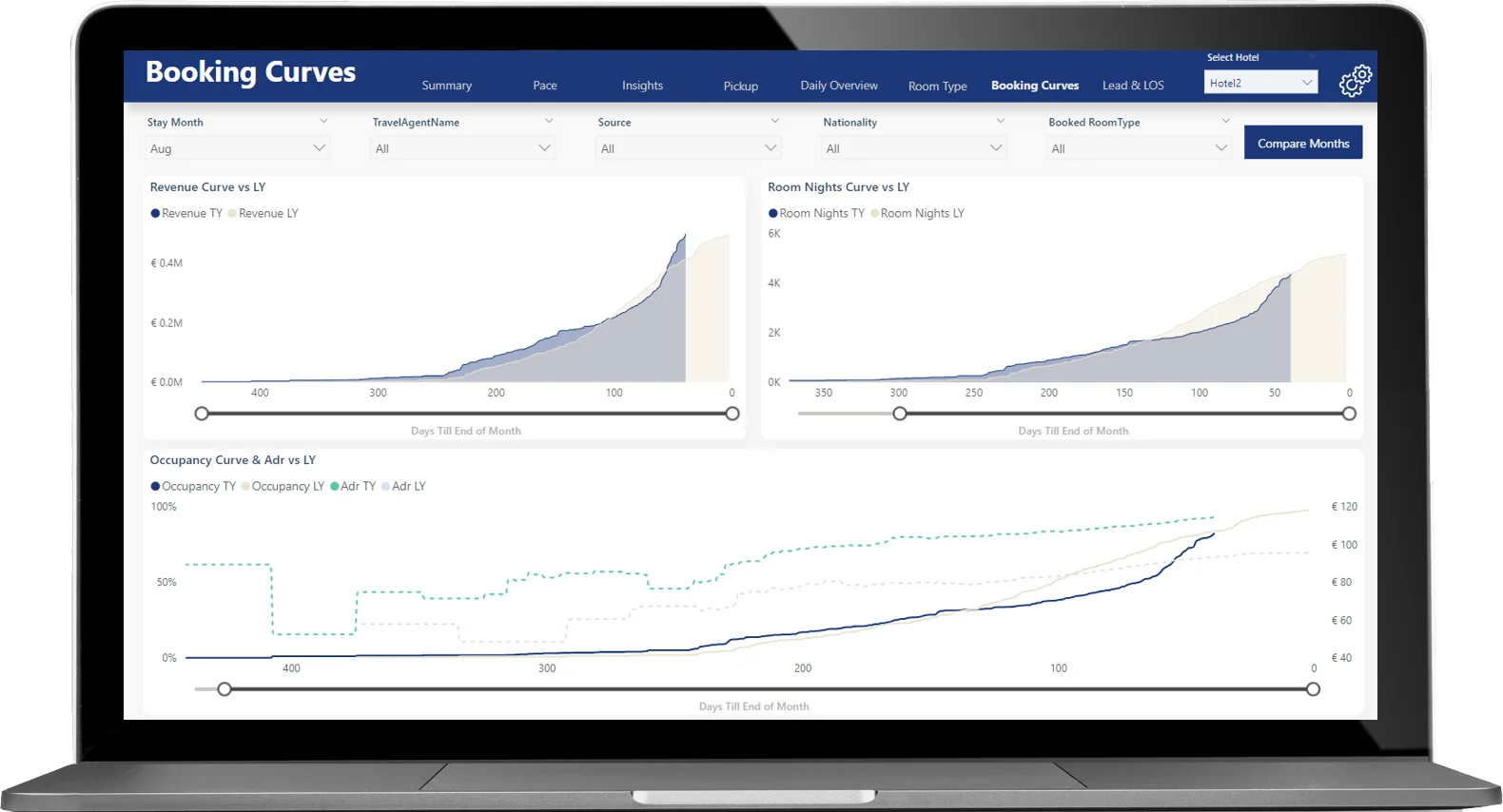Image resolution: width=1503 pixels, height=812 pixels.
Task: Click the Room Nights LY legend dot
Action: pyautogui.click(x=874, y=213)
